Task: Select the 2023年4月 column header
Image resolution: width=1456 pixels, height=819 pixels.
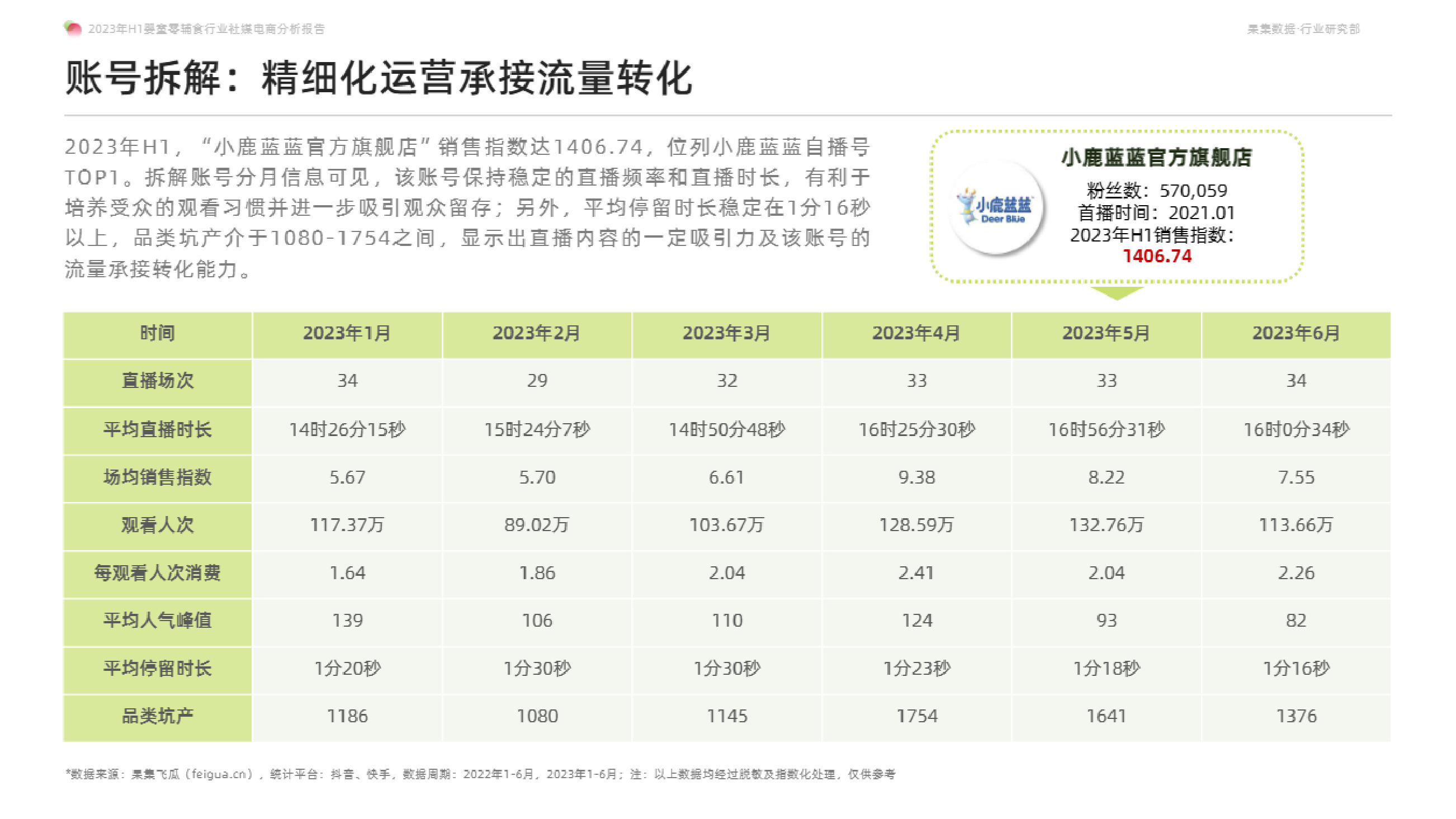Action: pyautogui.click(x=916, y=334)
